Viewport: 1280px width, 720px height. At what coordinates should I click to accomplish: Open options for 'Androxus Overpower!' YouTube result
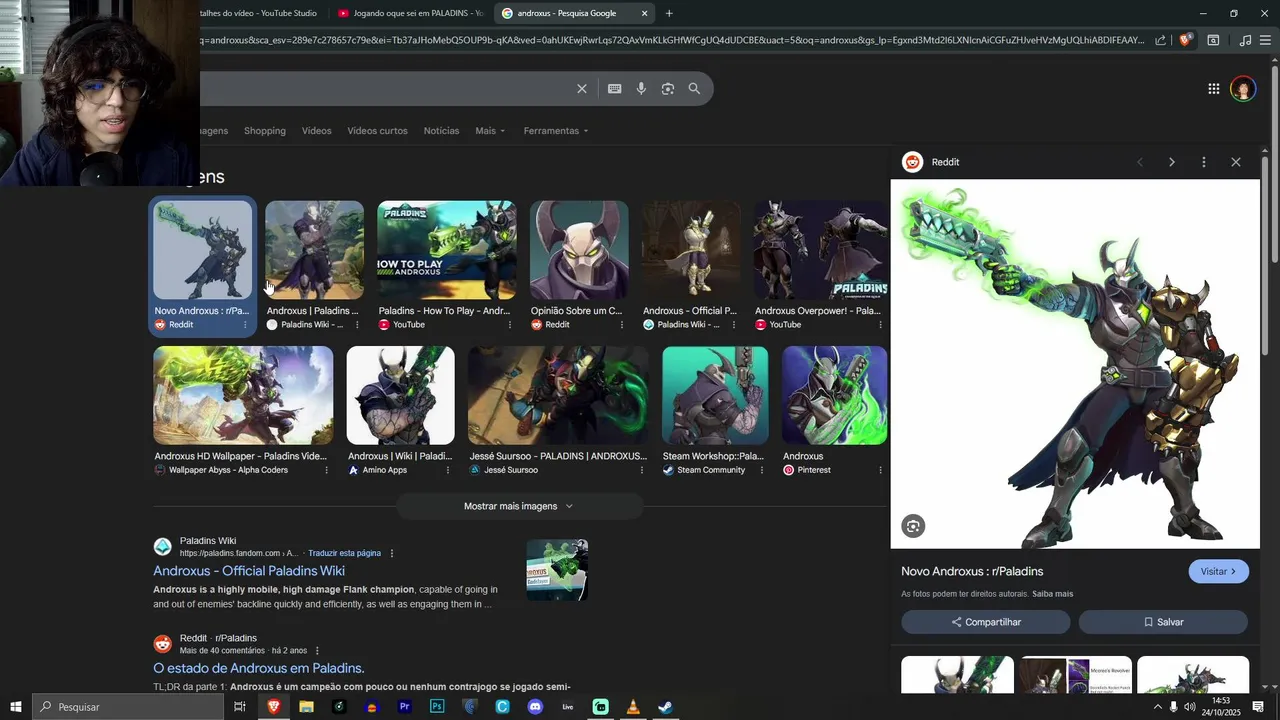[880, 325]
